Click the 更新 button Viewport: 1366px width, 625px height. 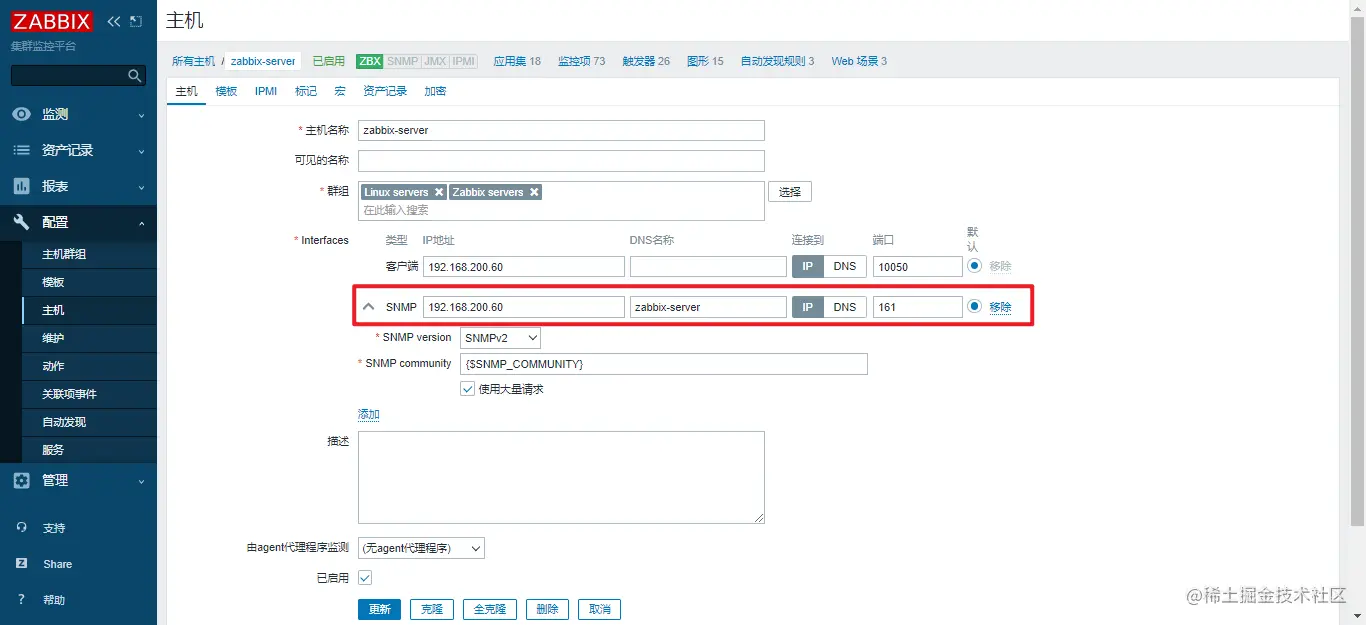pyautogui.click(x=380, y=609)
